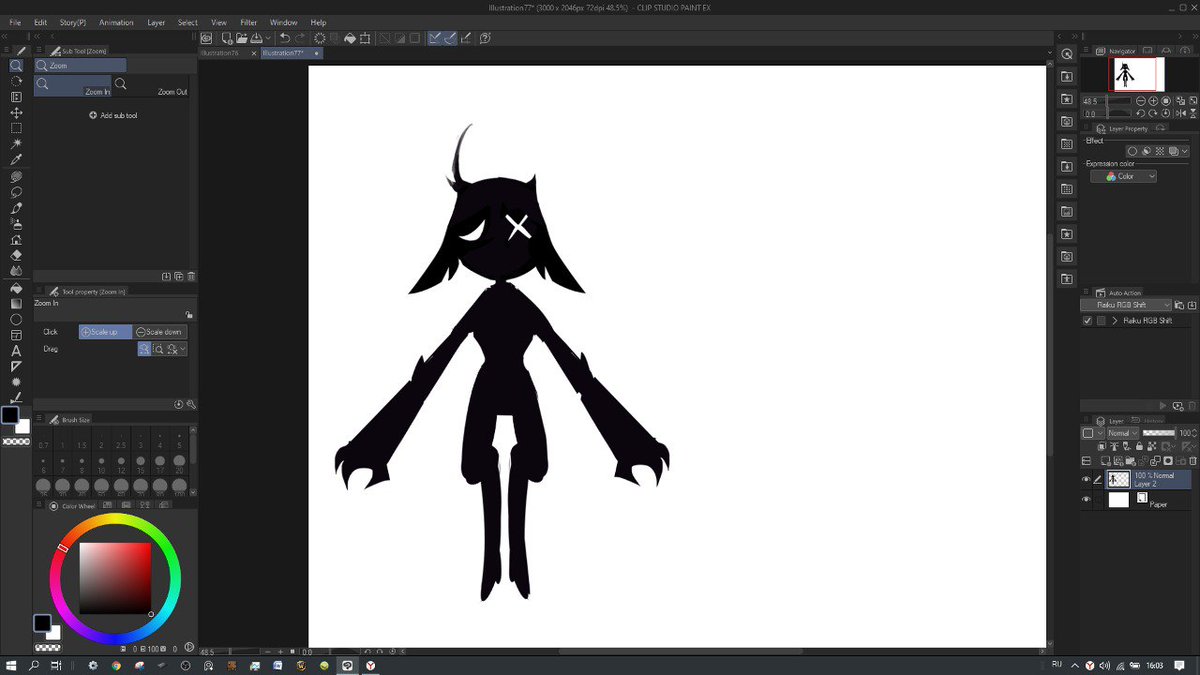Select the Gradient tool
The height and width of the screenshot is (675, 1200).
pyautogui.click(x=16, y=303)
